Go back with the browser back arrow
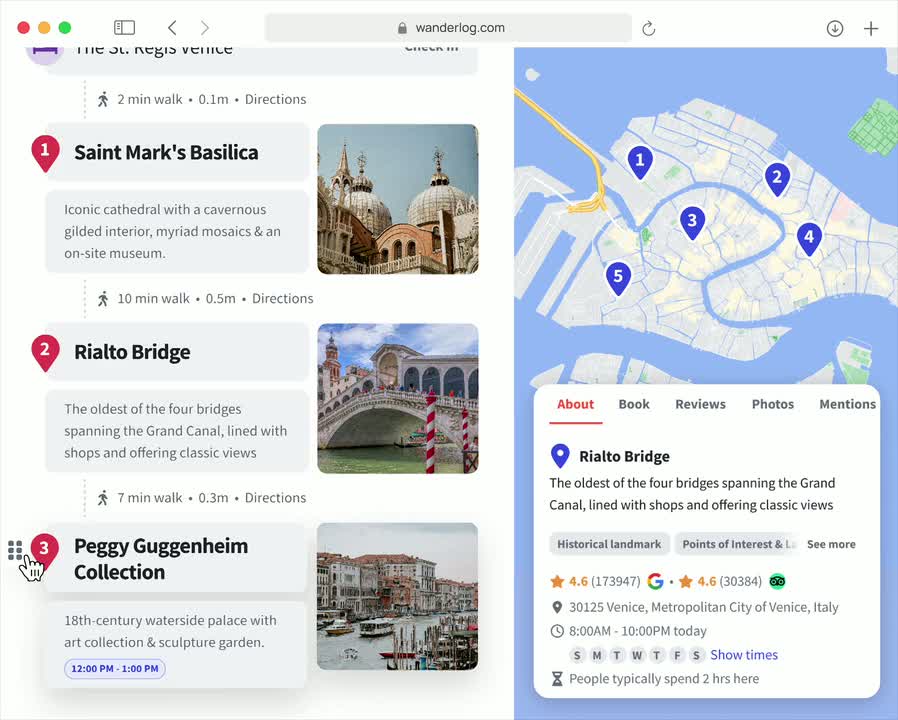This screenshot has width=898, height=720. pos(172,27)
